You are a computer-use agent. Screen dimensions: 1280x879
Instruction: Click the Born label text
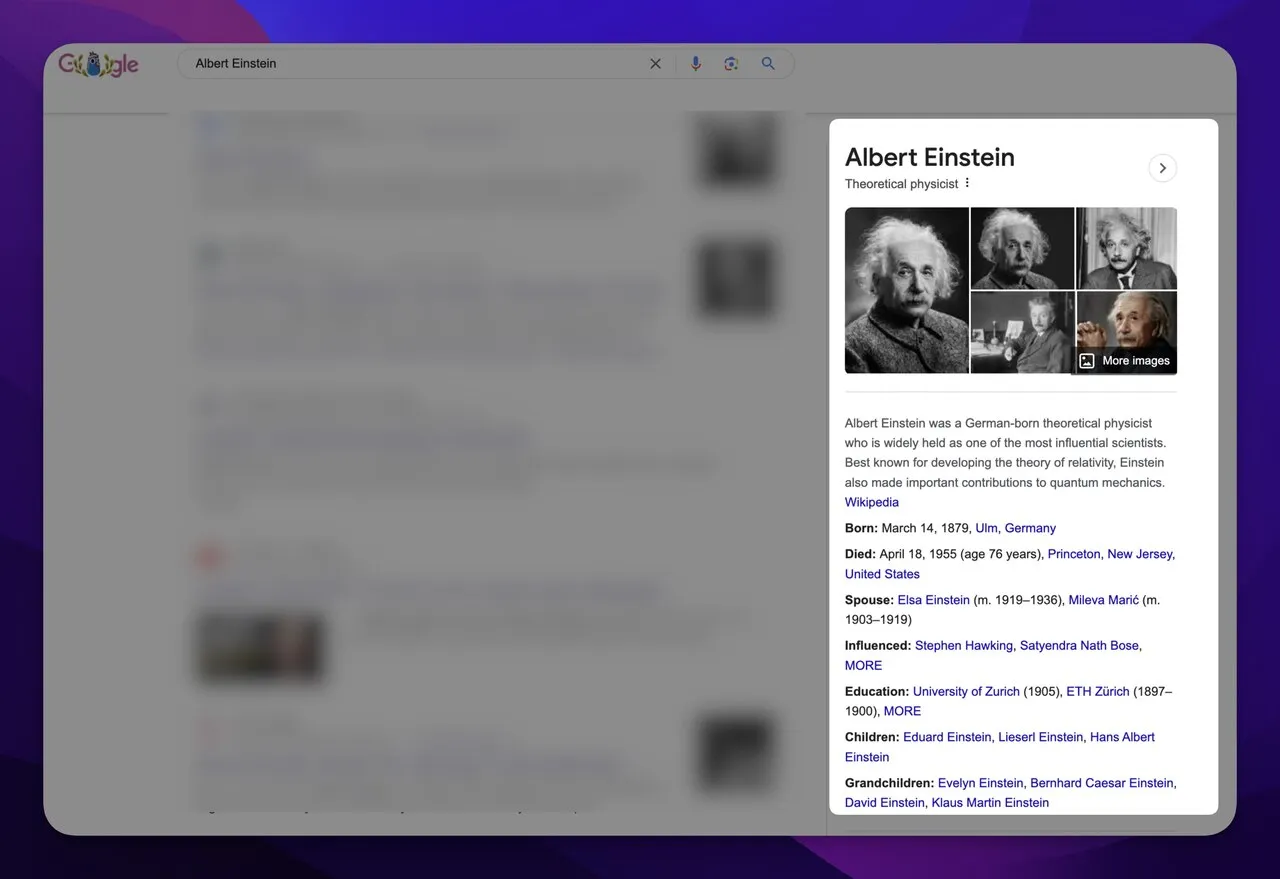(861, 528)
